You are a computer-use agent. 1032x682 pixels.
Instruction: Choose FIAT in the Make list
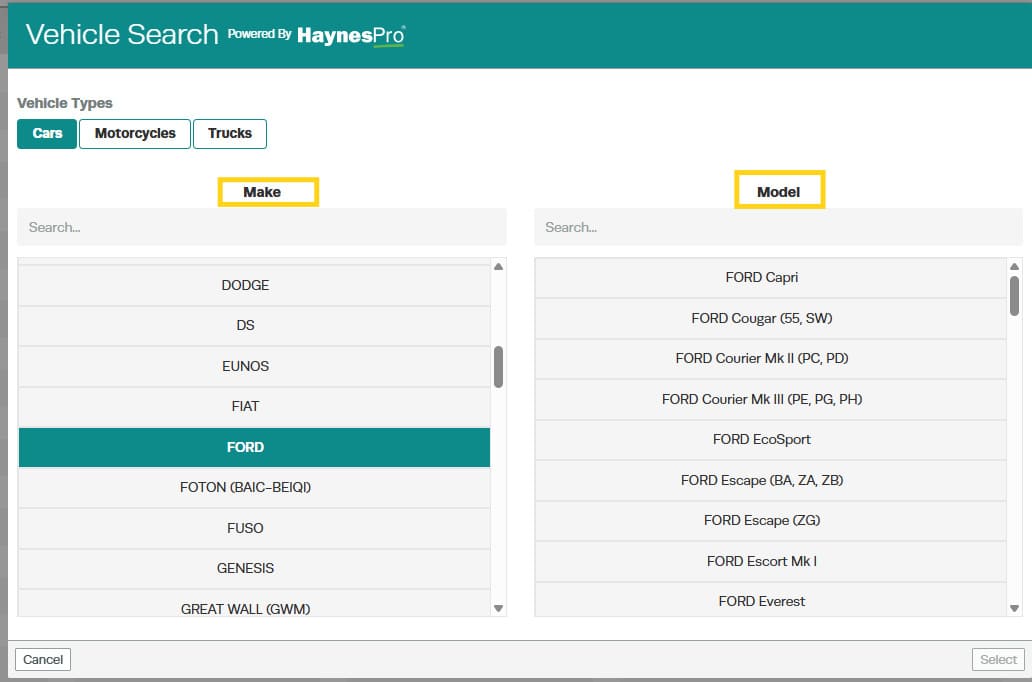click(254, 407)
